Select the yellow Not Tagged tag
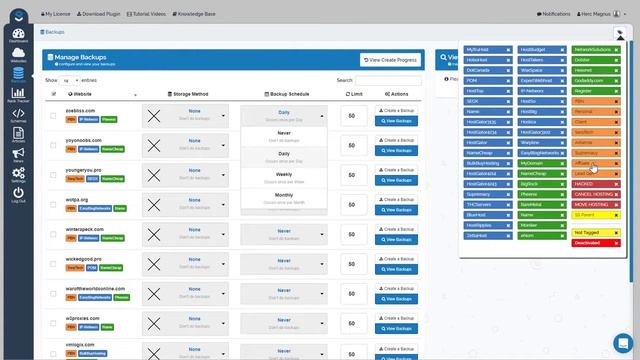This screenshot has height=360, width=640. point(596,233)
